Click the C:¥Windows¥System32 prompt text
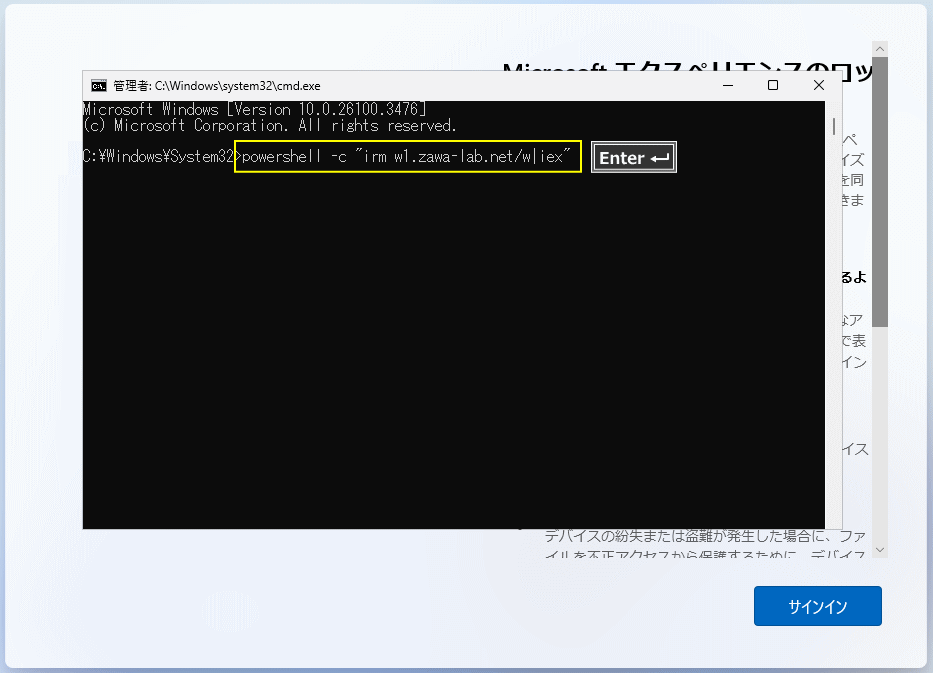The height and width of the screenshot is (673, 933). coord(159,156)
